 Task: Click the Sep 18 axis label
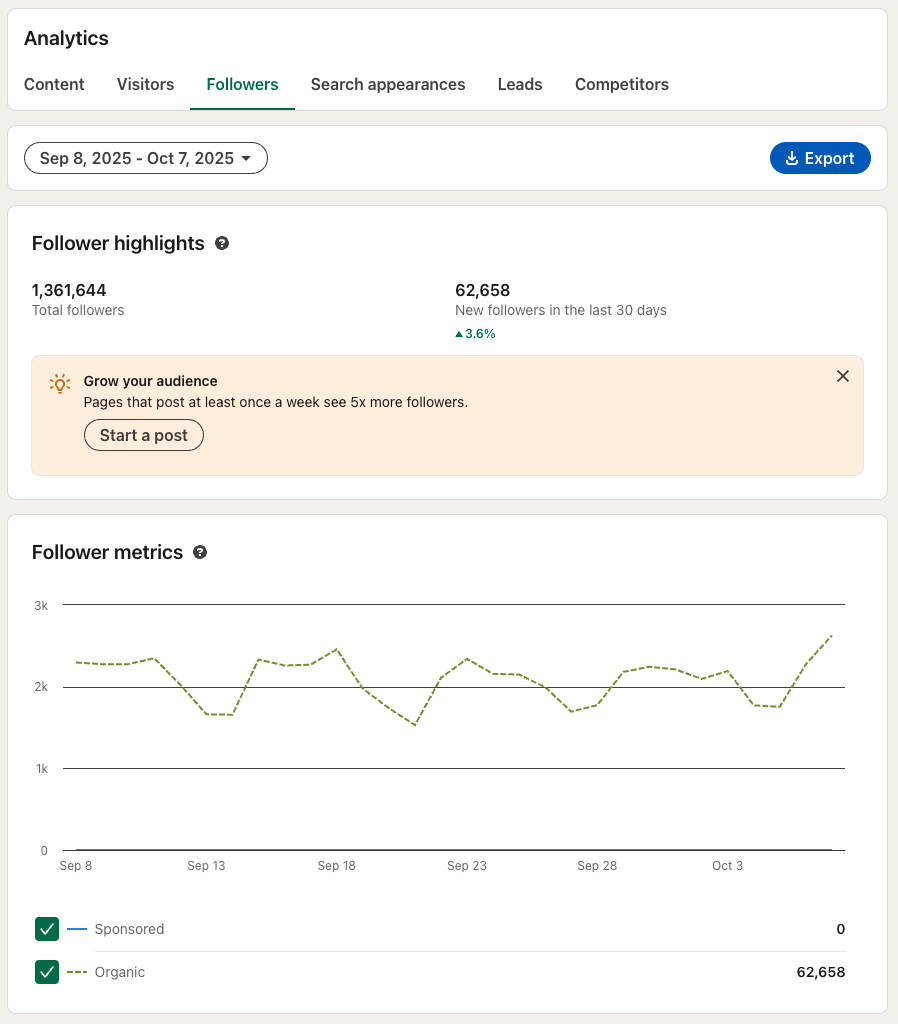[336, 866]
